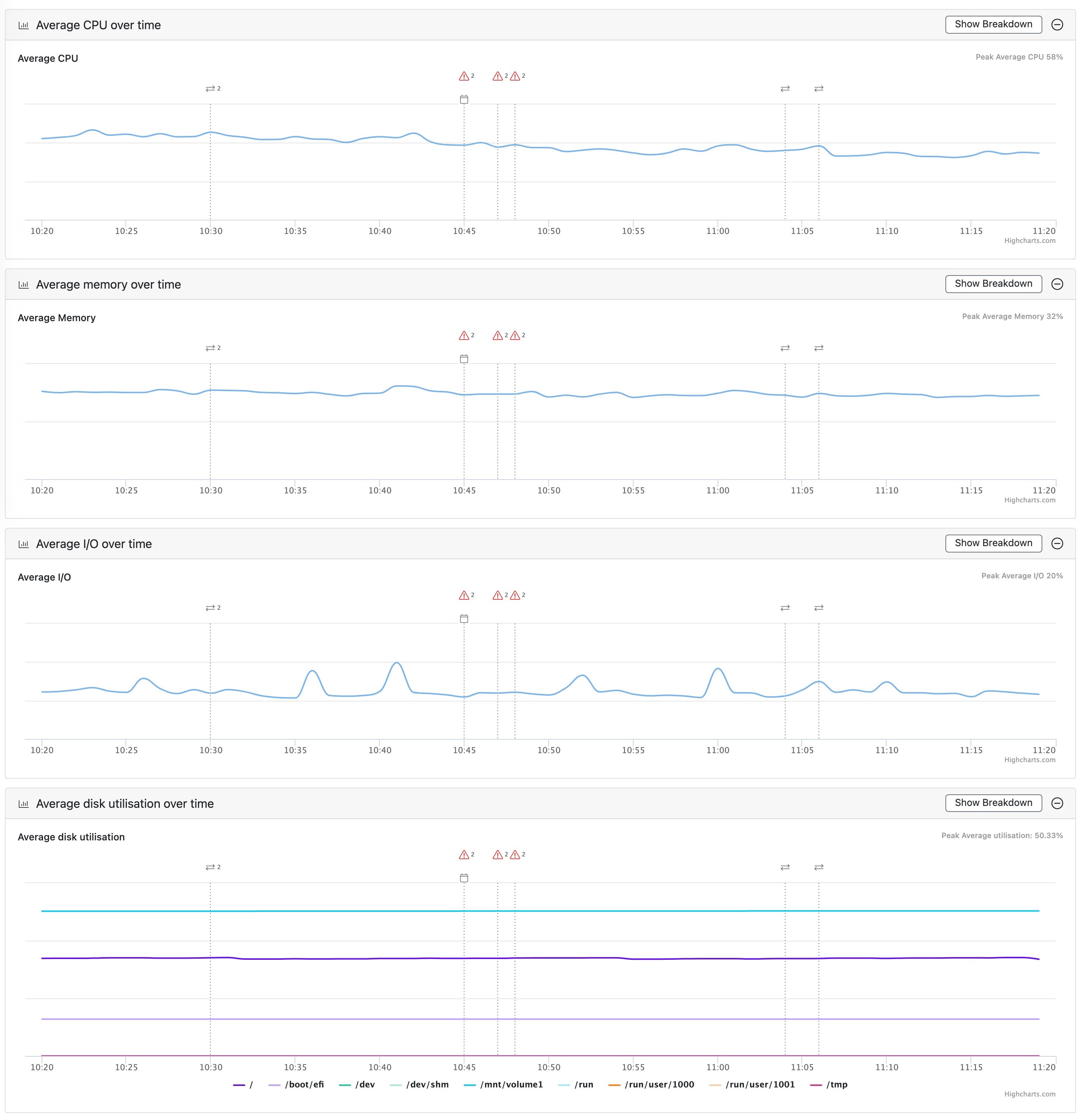Open the Average memory over time section header
1085x1120 pixels.
108,284
